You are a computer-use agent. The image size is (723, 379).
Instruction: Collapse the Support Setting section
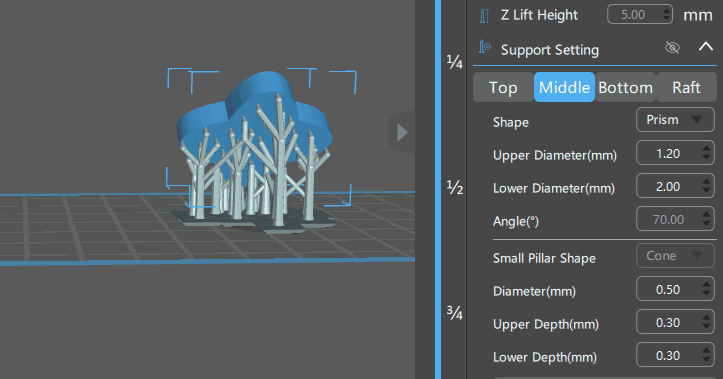pos(705,47)
